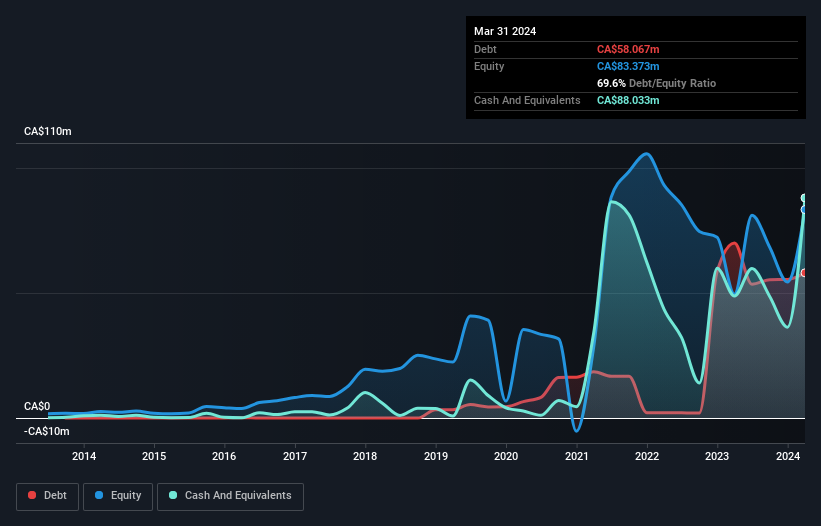Click the red Debt legend dot
The width and height of the screenshot is (821, 526).
pyautogui.click(x=32, y=495)
